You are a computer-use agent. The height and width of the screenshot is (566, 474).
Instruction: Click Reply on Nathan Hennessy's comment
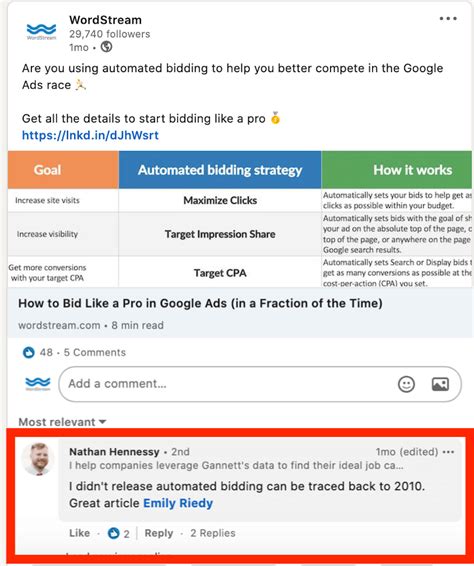pos(159,533)
